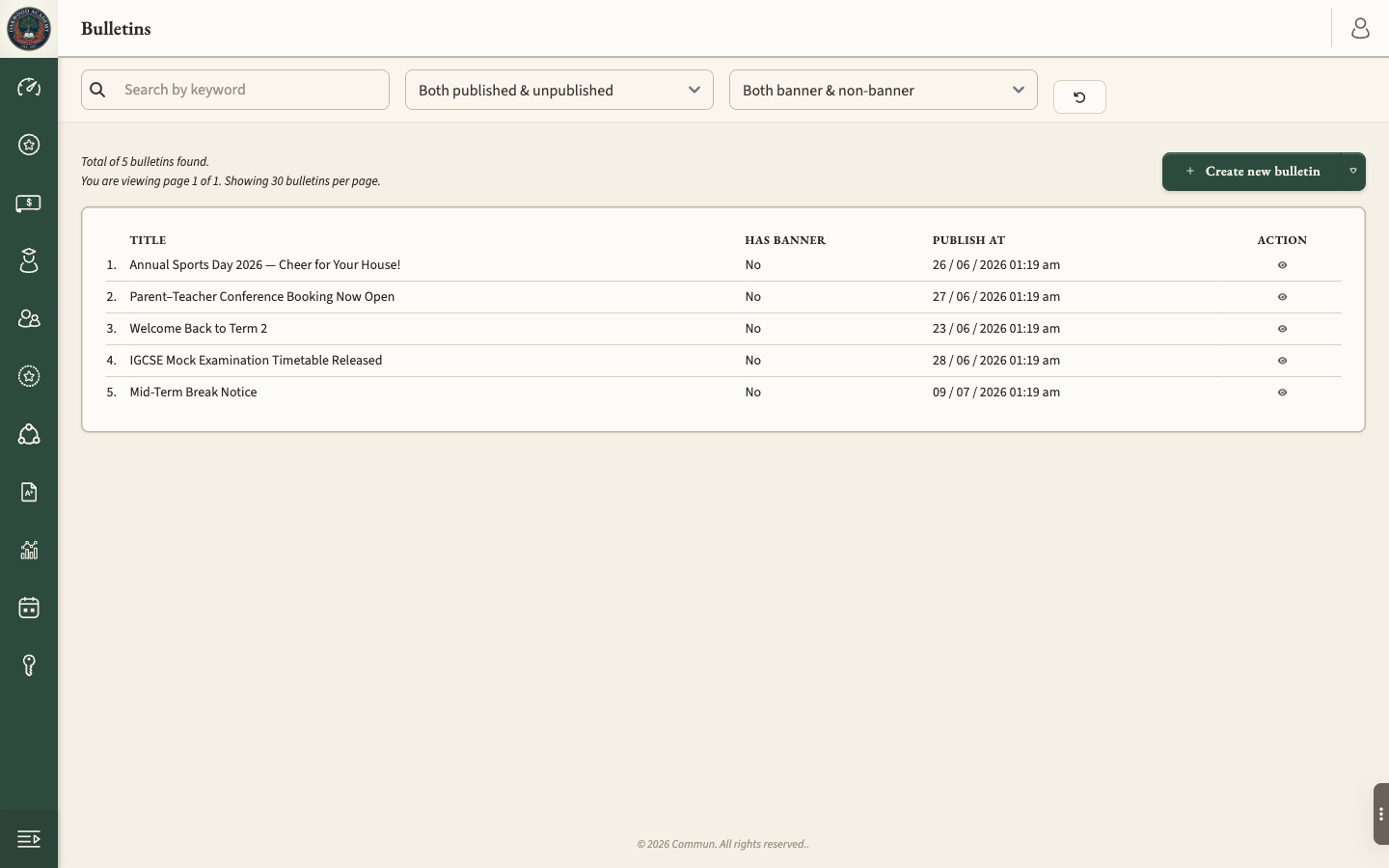
Task: View the Annual Sports Day 2026 bulletin
Action: click(x=1282, y=265)
